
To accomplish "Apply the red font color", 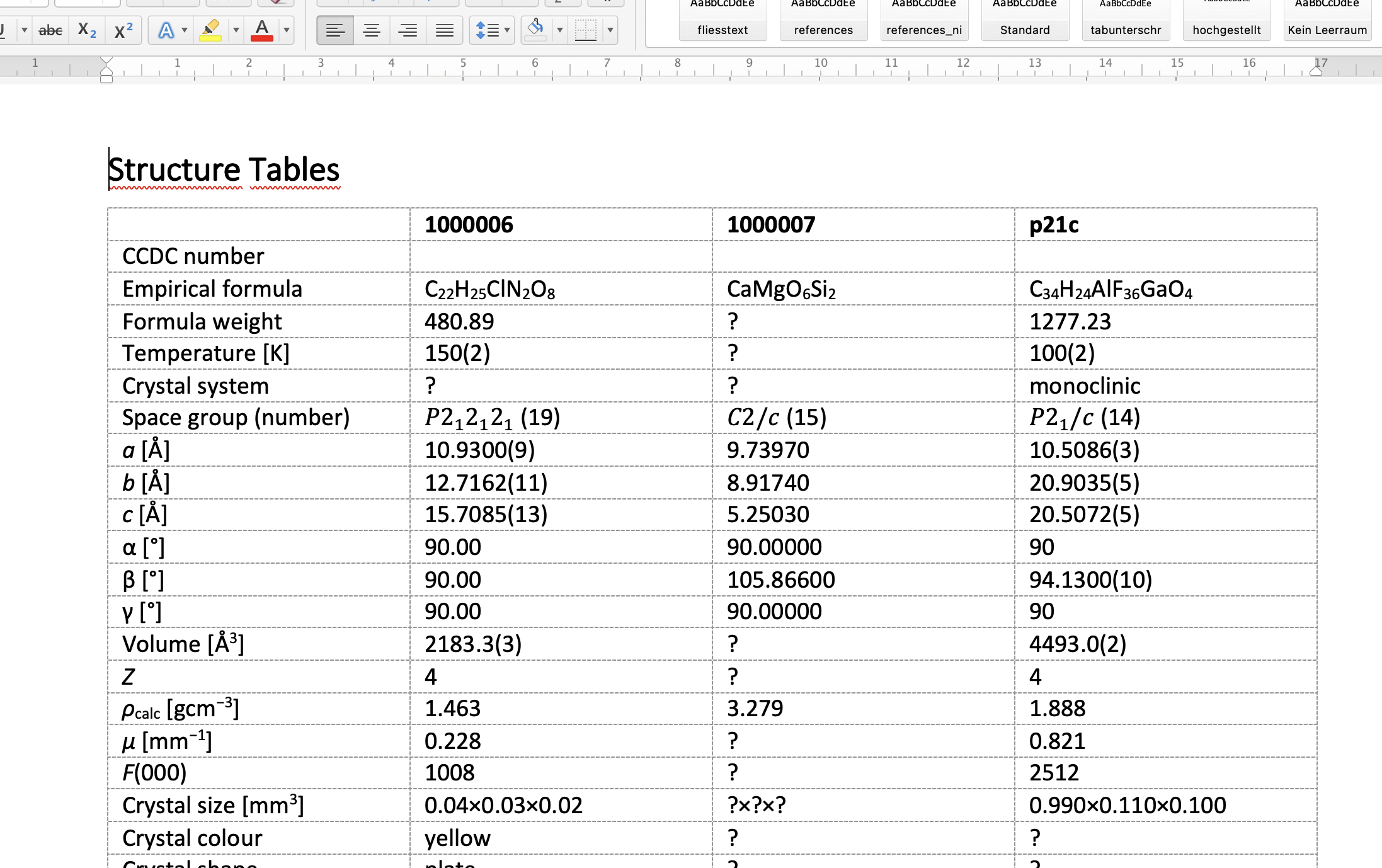I will 262,30.
